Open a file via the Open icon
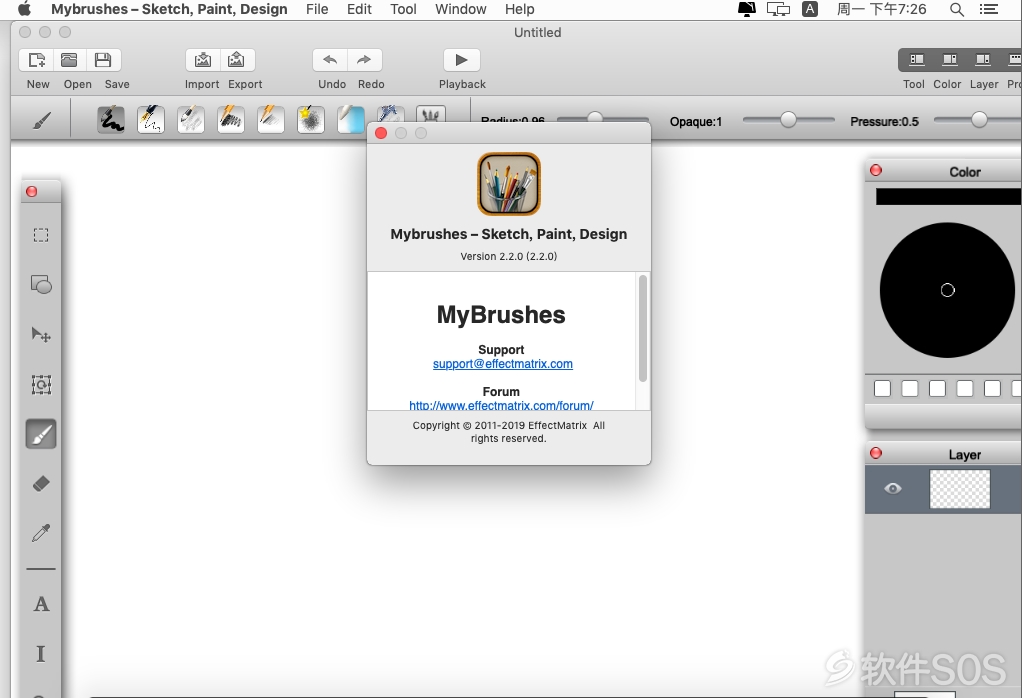The image size is (1022, 698). [x=69, y=60]
